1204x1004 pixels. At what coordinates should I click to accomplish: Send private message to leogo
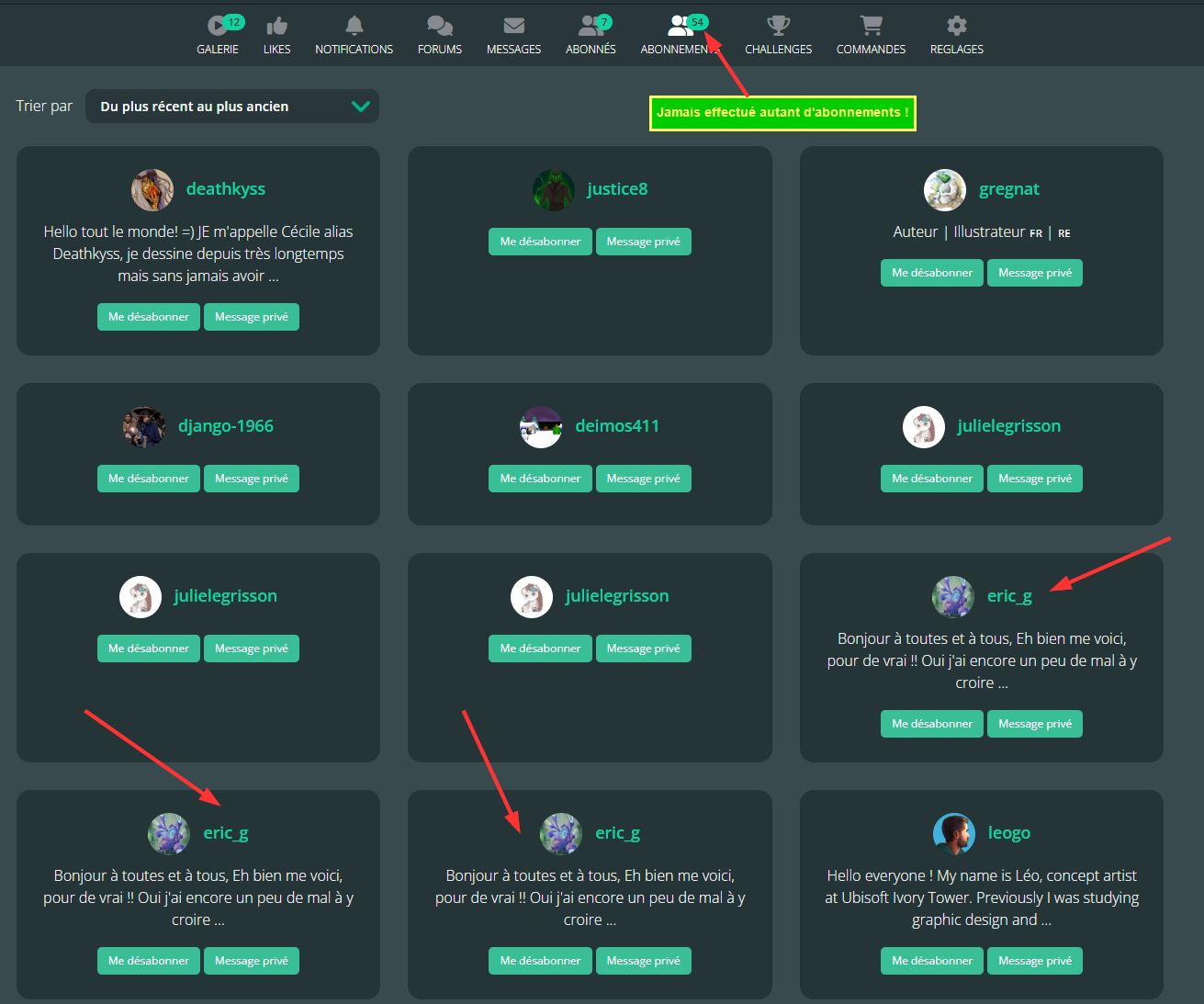[1034, 961]
